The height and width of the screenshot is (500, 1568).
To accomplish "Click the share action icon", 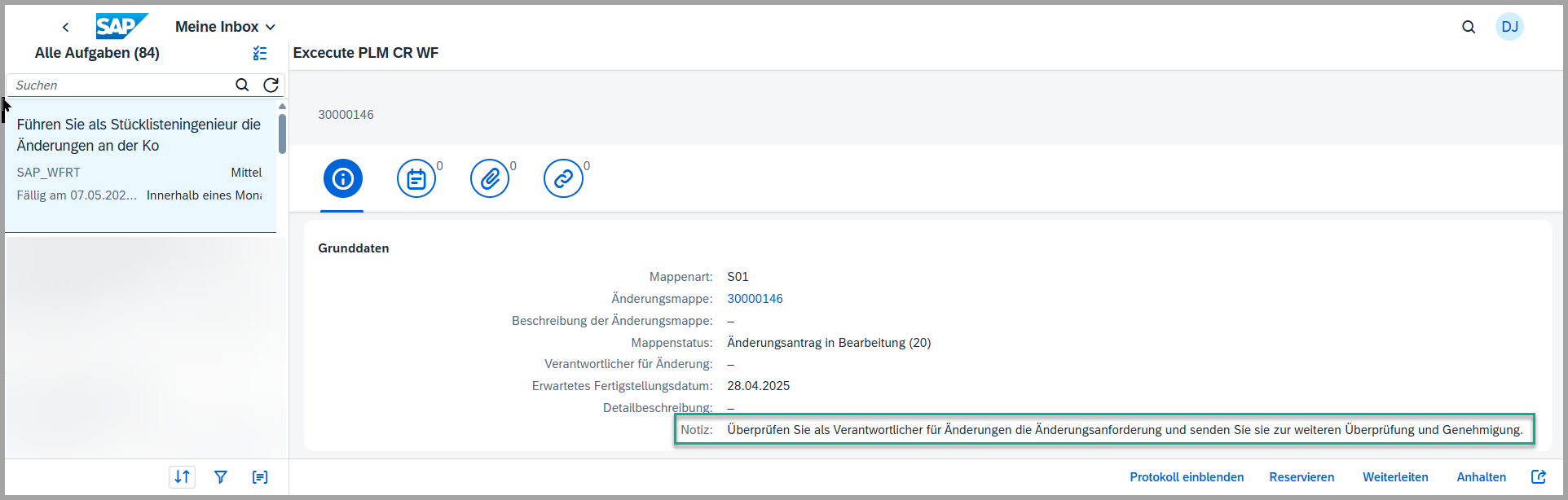I will tap(1538, 477).
